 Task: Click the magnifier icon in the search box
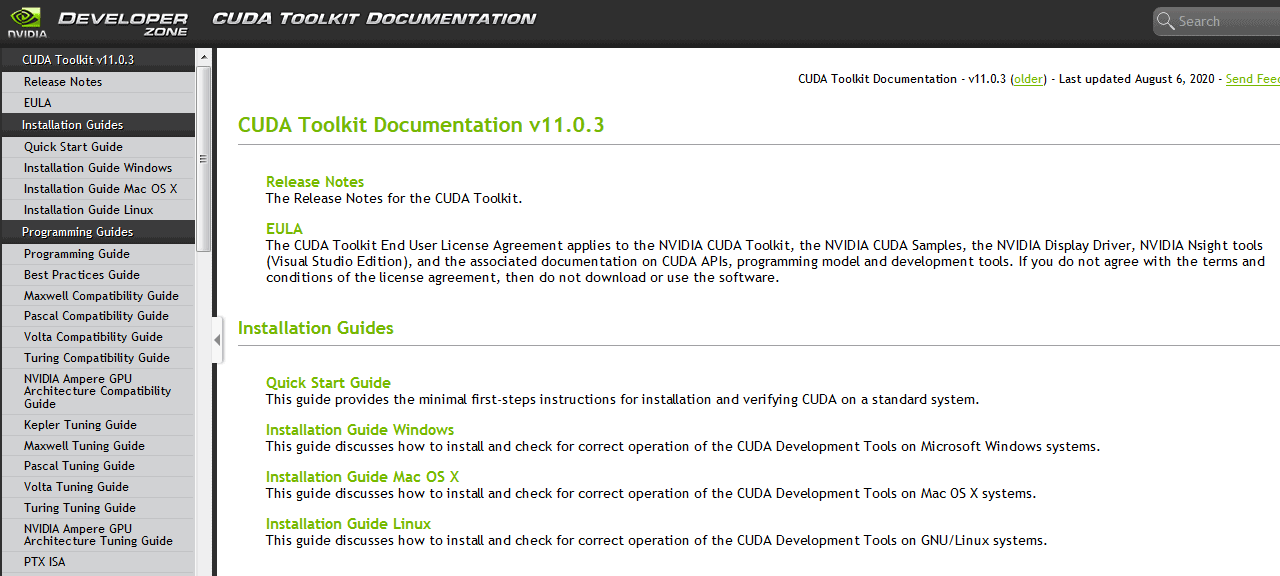(1165, 21)
